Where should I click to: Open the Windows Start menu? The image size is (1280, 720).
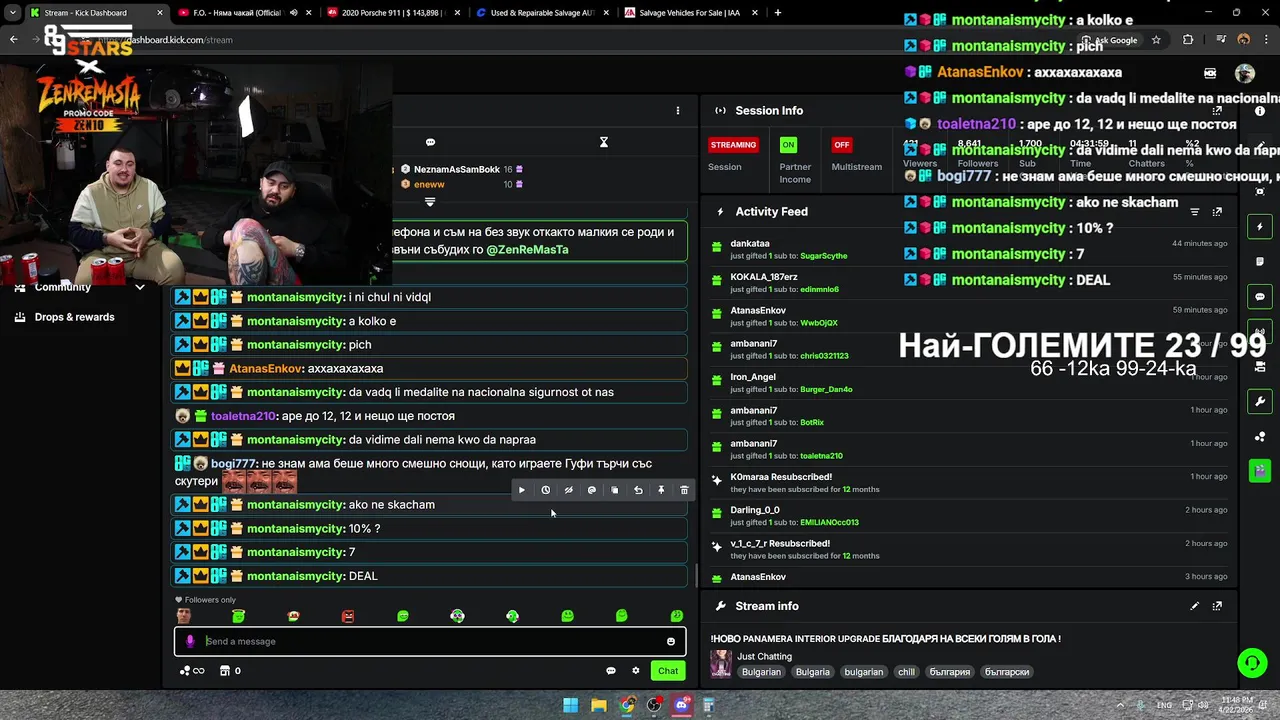[570, 706]
